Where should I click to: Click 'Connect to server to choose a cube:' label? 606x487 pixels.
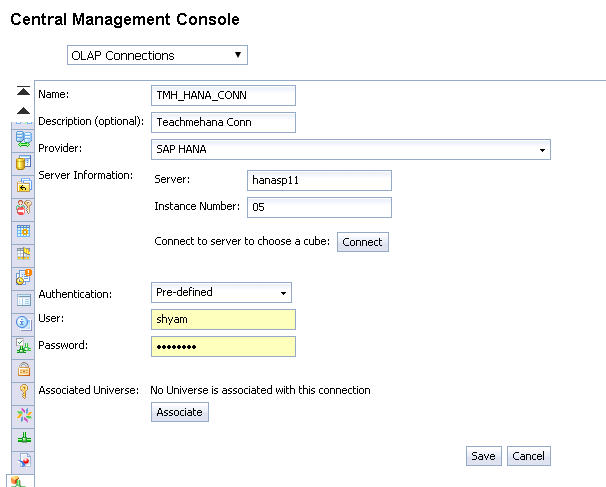(x=242, y=242)
